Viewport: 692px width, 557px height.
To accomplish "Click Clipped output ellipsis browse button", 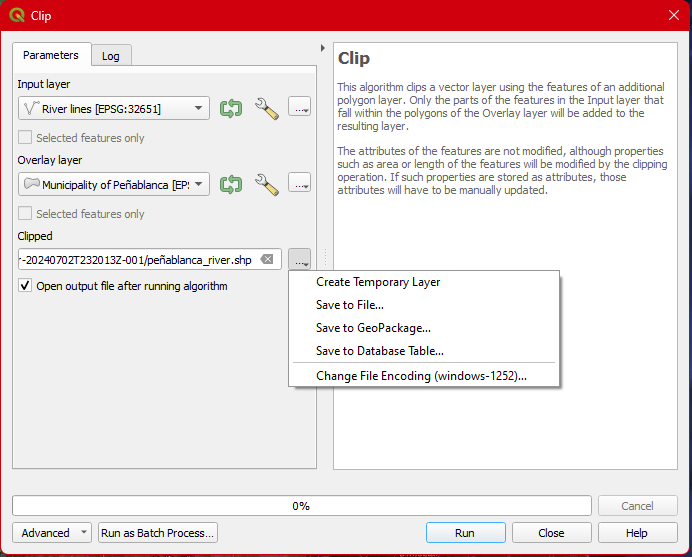I will [x=299, y=260].
